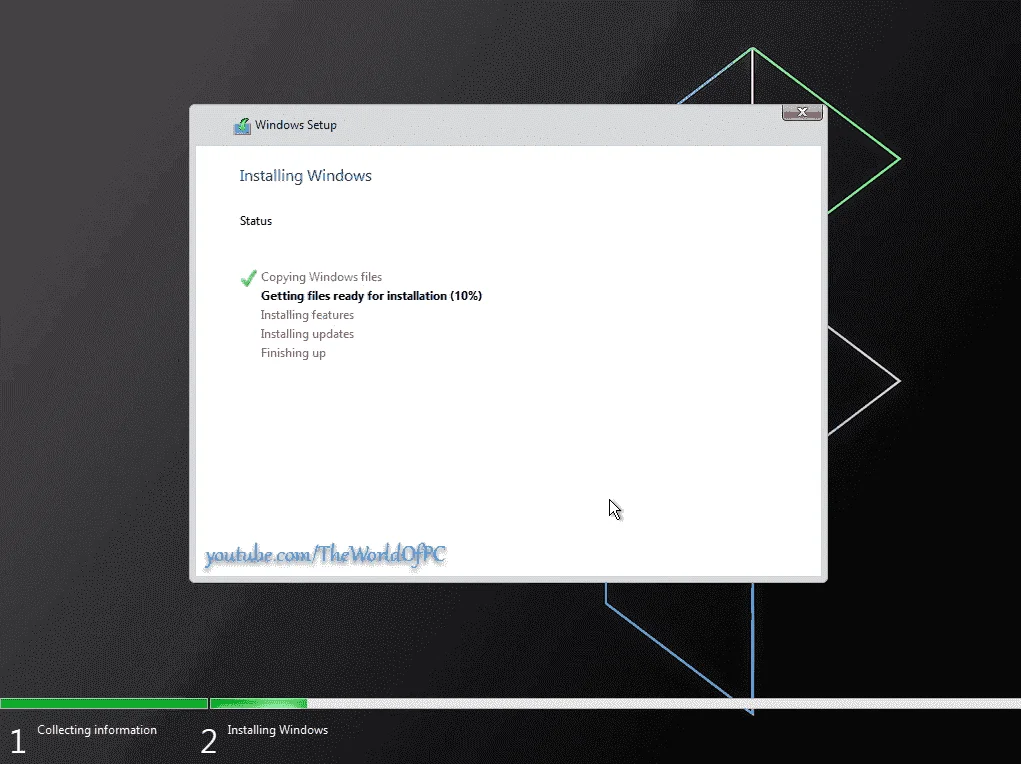Select the 'Installing updates' step text
This screenshot has height=764, width=1021.
click(307, 333)
